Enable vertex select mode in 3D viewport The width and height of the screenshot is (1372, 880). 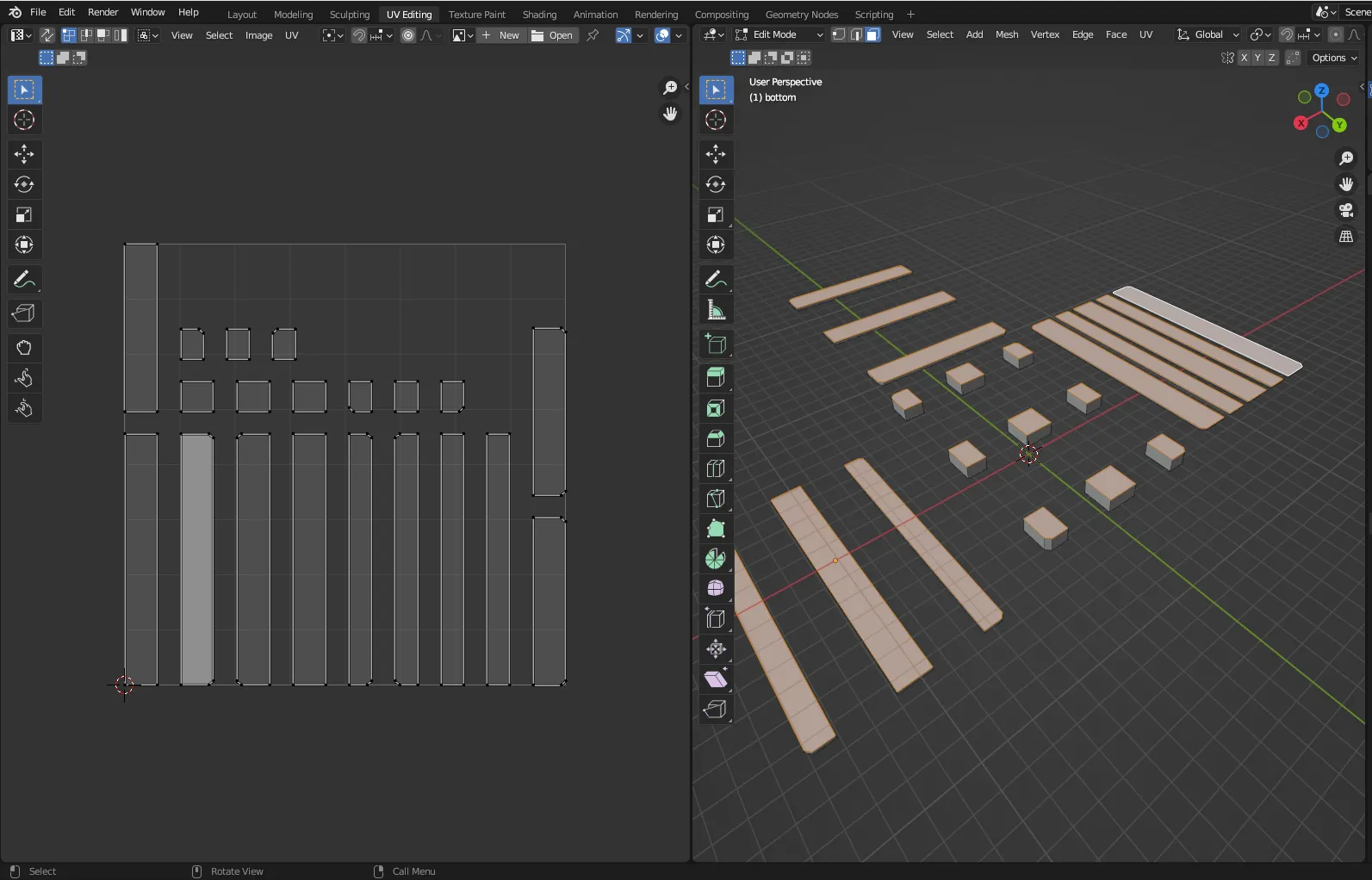coord(838,35)
